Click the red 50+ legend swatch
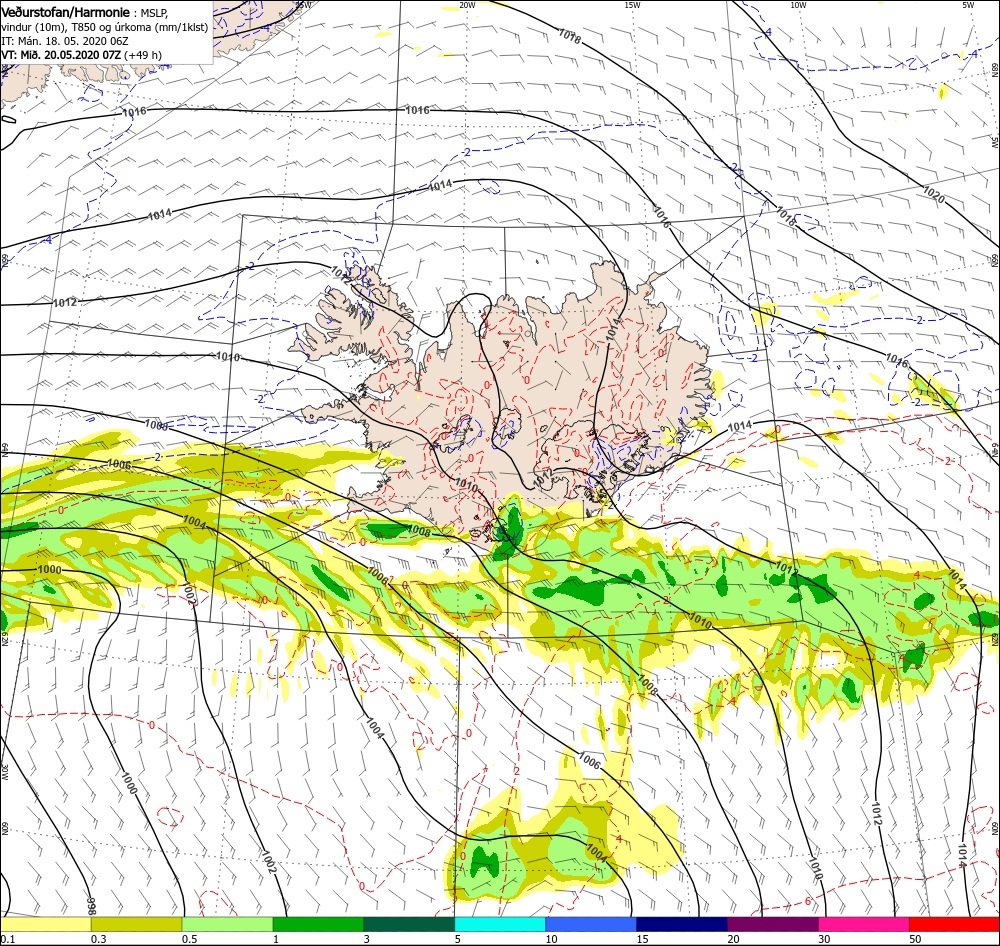This screenshot has height=946, width=1000. click(955, 924)
